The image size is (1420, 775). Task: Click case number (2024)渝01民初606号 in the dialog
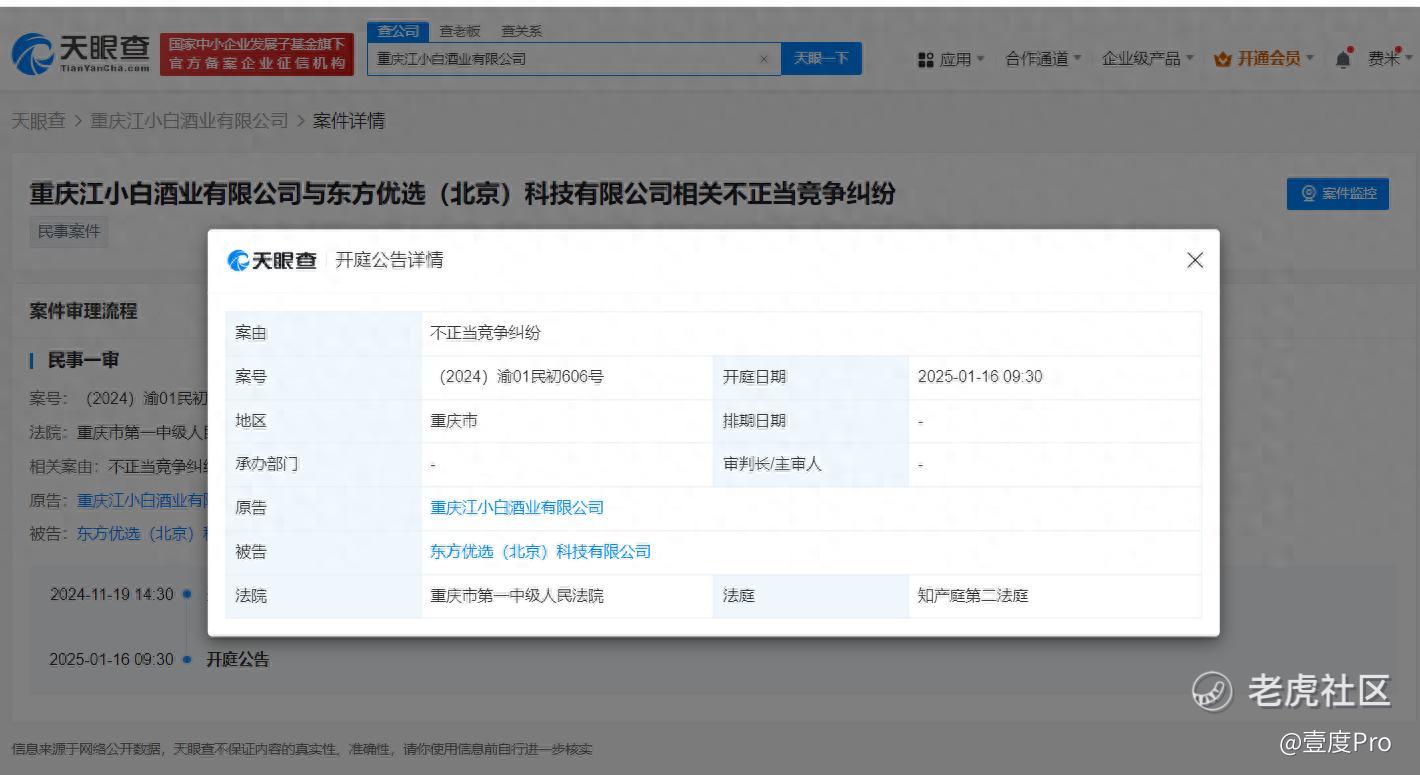518,377
